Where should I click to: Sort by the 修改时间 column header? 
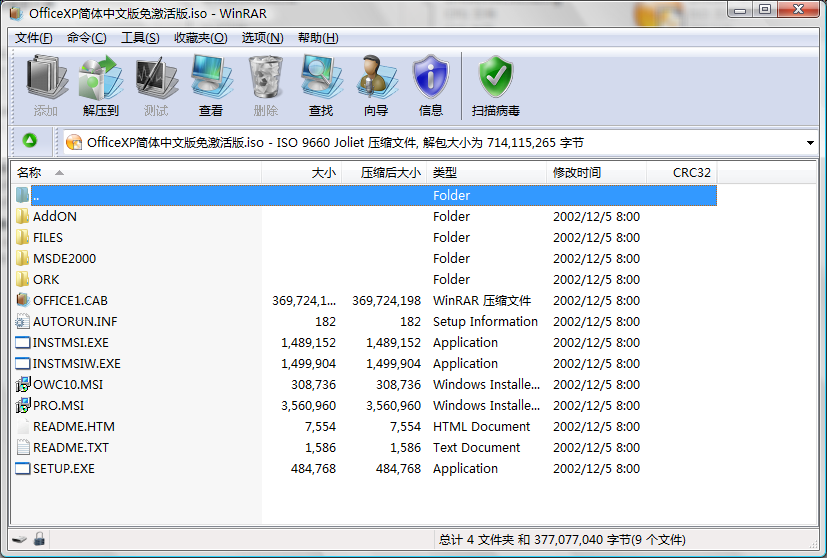coord(597,172)
